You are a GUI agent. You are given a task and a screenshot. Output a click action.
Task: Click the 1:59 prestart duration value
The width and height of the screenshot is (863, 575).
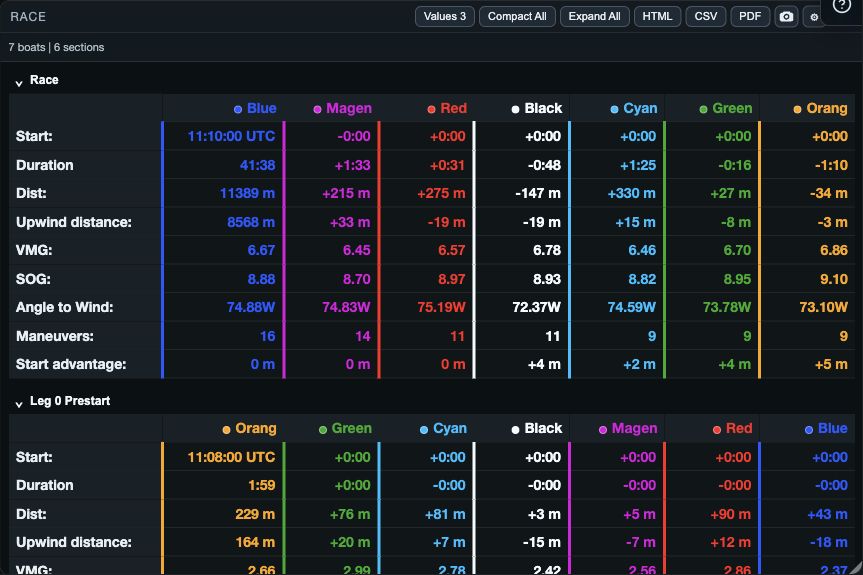click(261, 485)
